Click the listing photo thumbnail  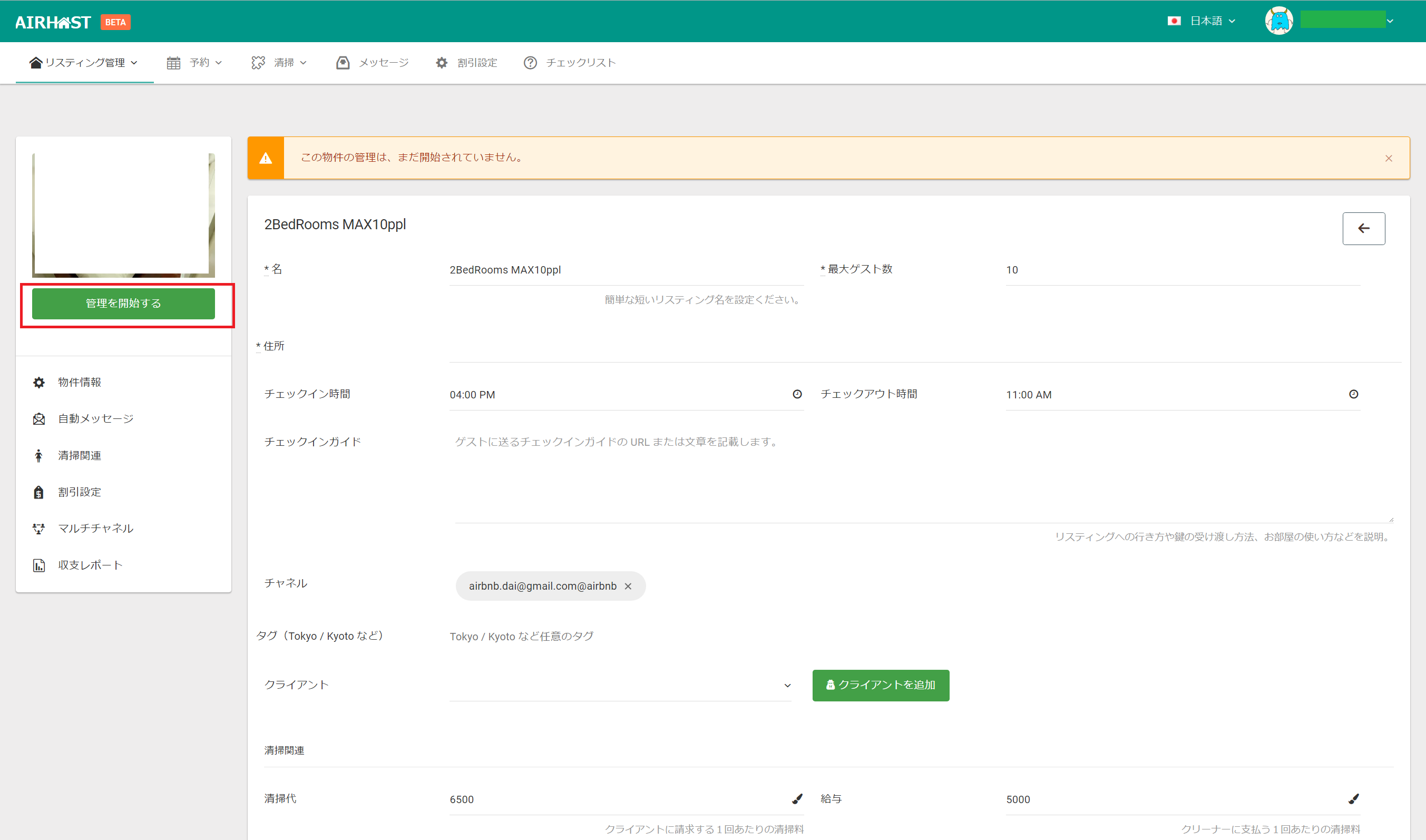point(123,215)
